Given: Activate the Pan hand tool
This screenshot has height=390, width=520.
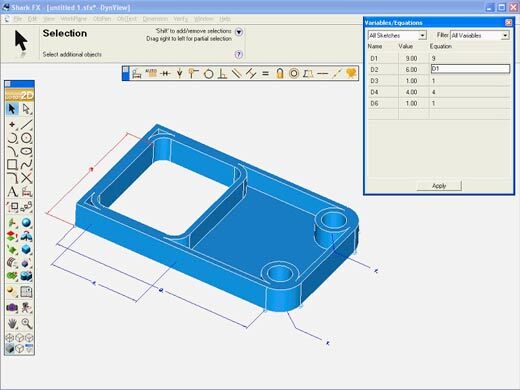Looking at the screenshot, I should 12,323.
